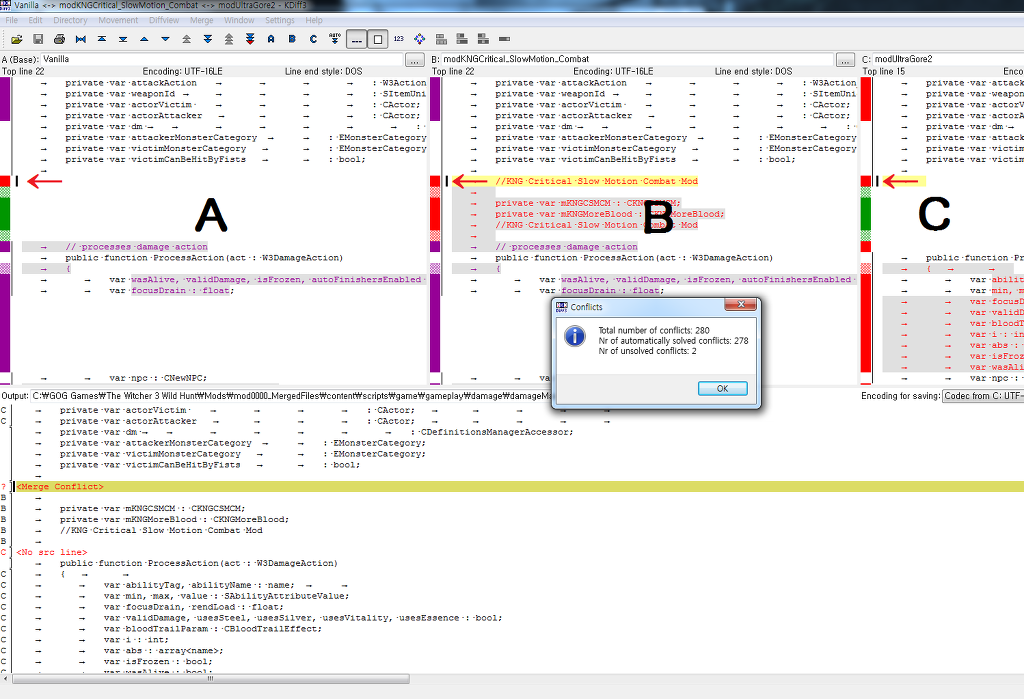Toggle line numbers display (123)
This screenshot has height=699, width=1024.
tap(398, 39)
